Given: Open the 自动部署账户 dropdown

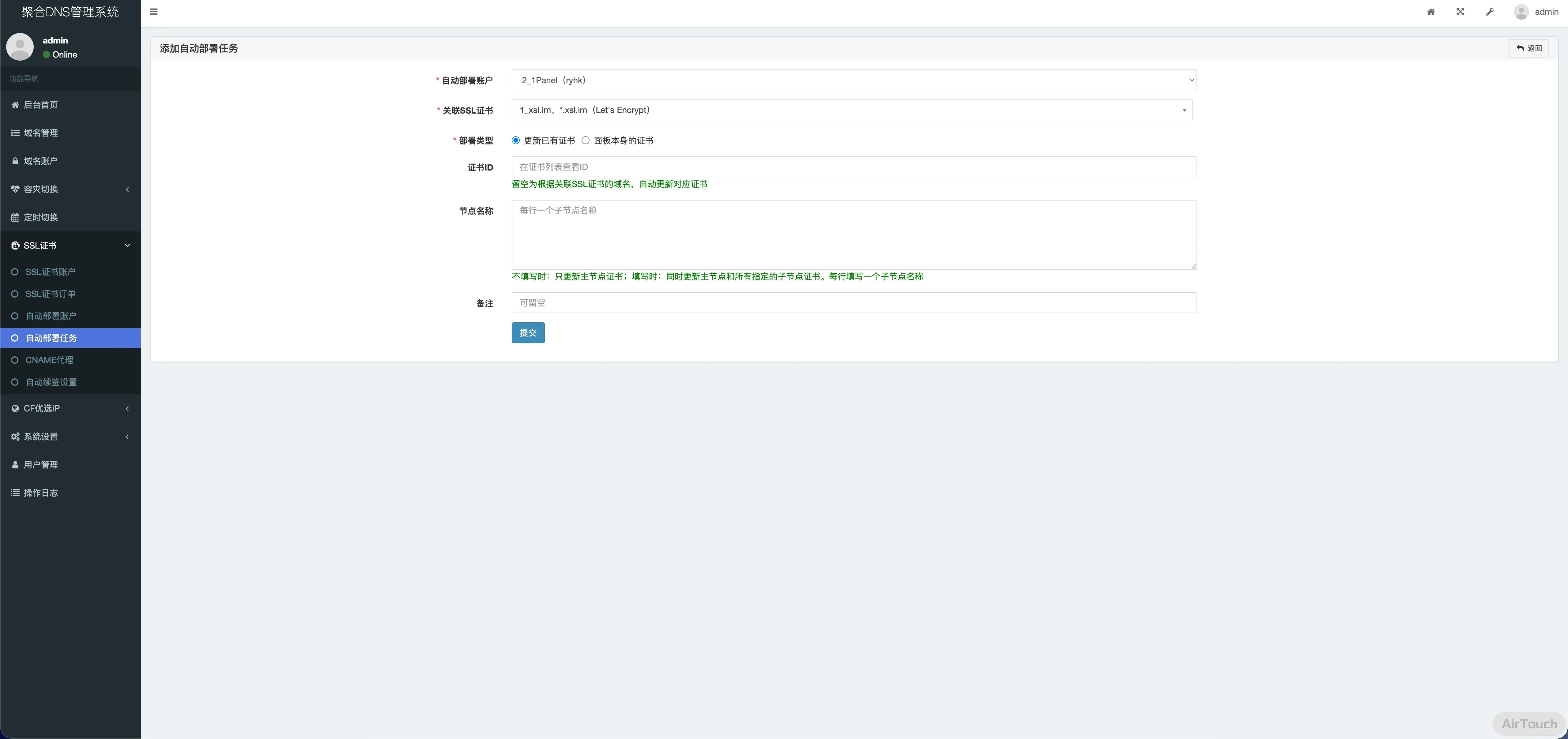Looking at the screenshot, I should pos(854,80).
